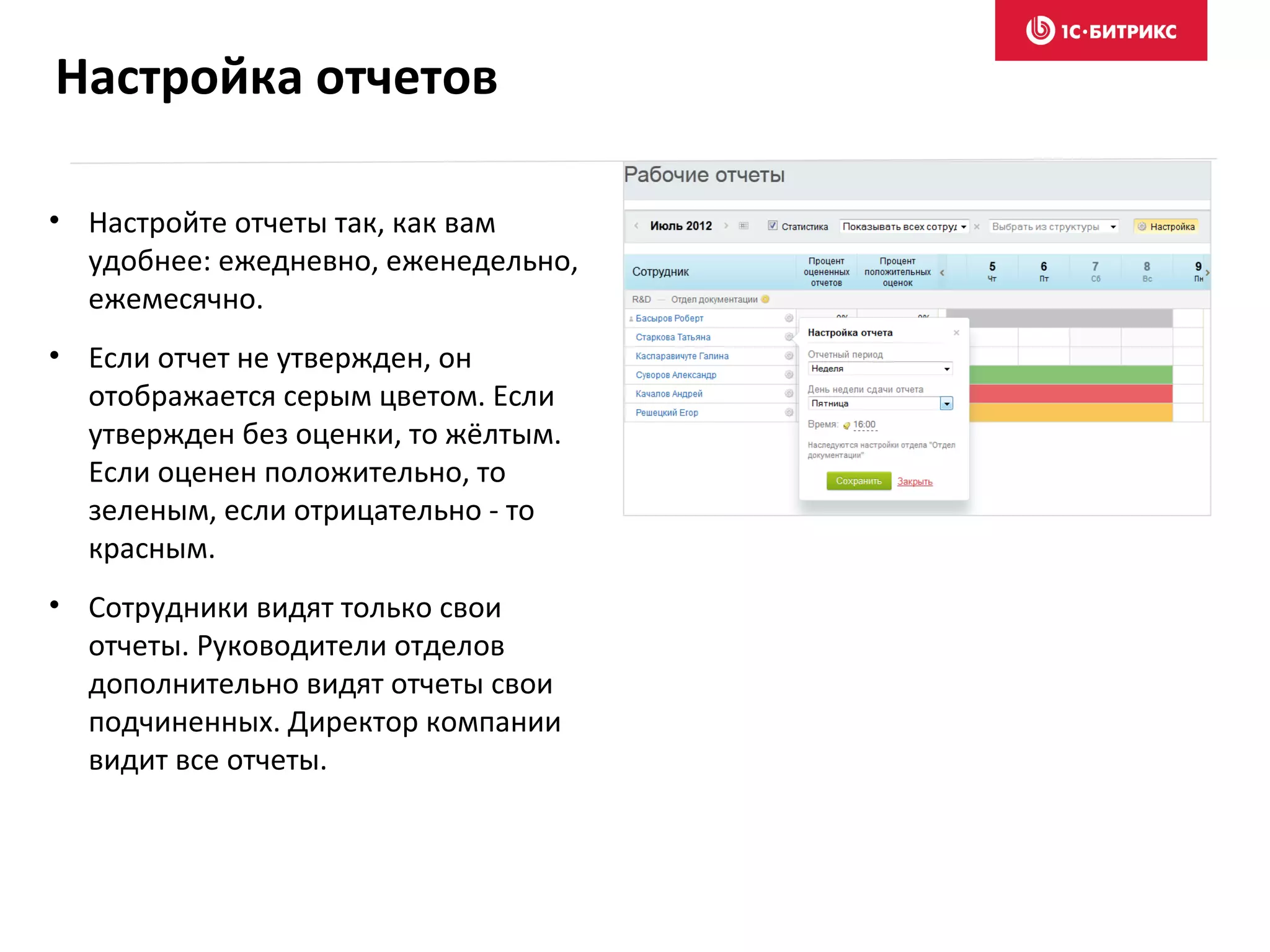Click the yellow unrated report bar
The image size is (1270, 952).
click(1071, 413)
